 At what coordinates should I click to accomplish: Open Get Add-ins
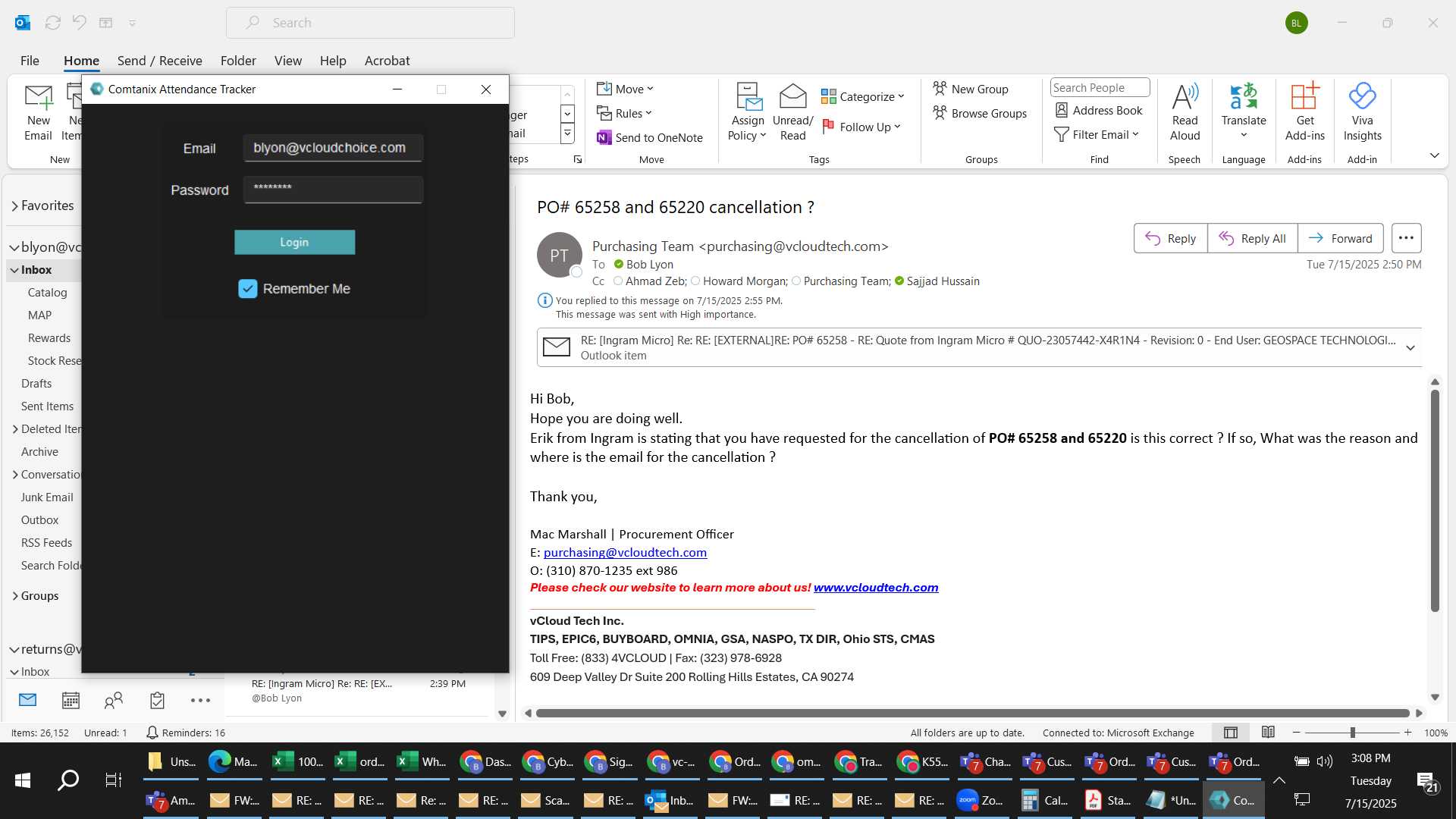coord(1304,112)
